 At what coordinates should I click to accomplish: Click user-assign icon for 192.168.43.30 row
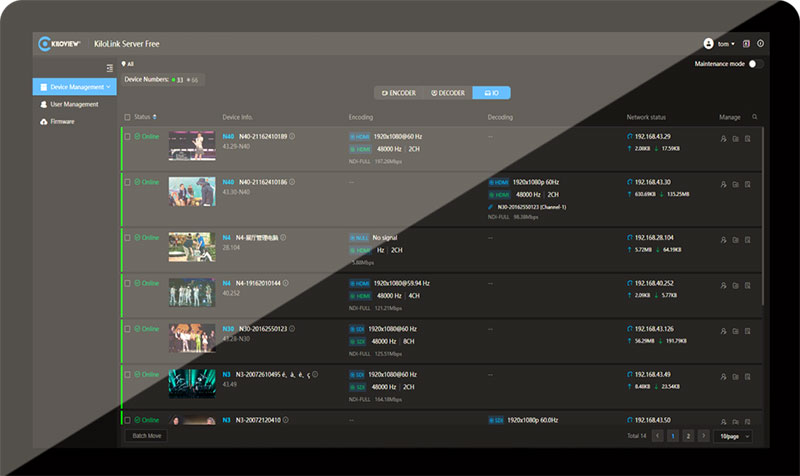click(x=723, y=184)
